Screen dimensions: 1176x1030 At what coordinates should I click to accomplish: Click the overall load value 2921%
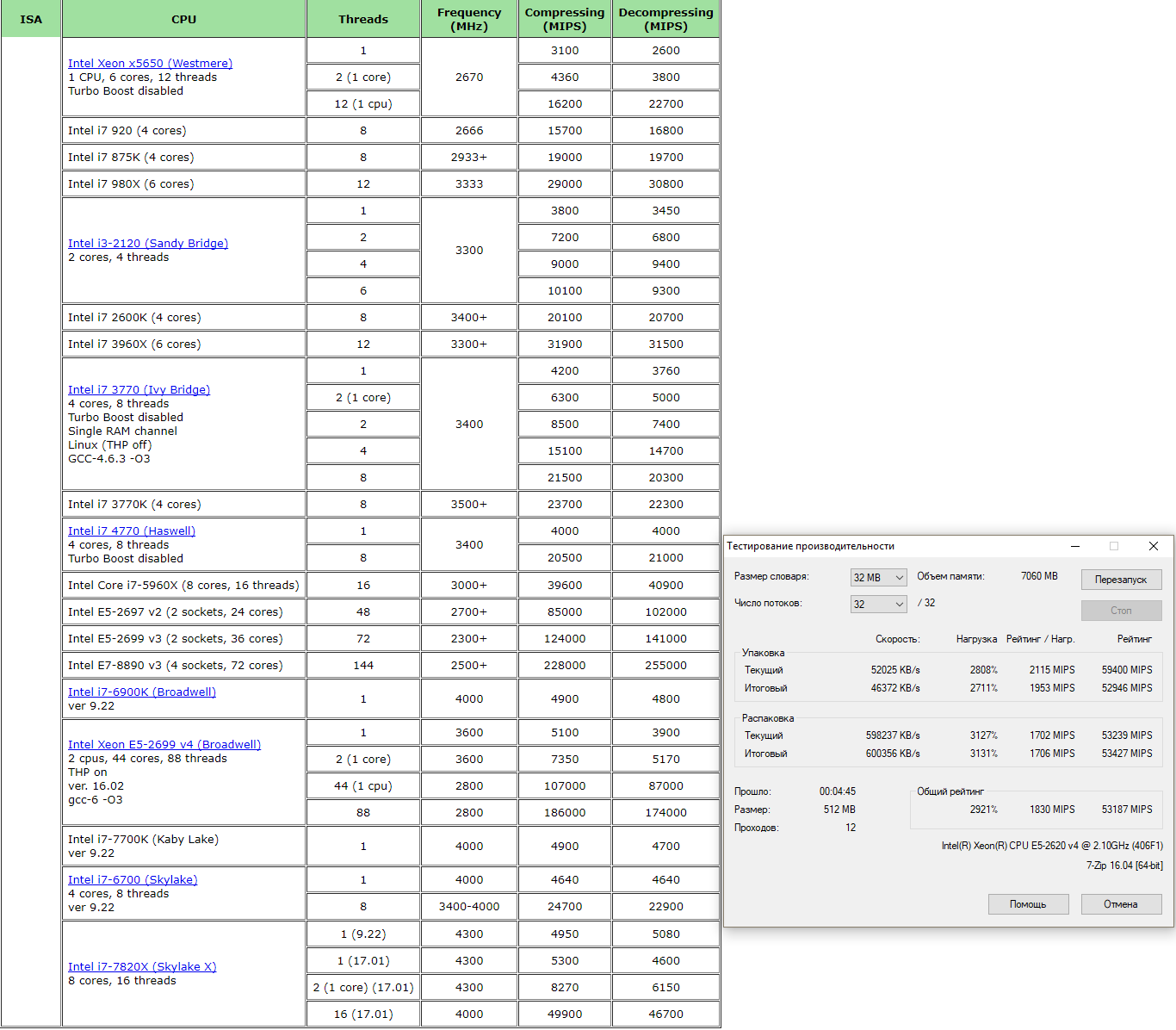pyautogui.click(x=984, y=810)
